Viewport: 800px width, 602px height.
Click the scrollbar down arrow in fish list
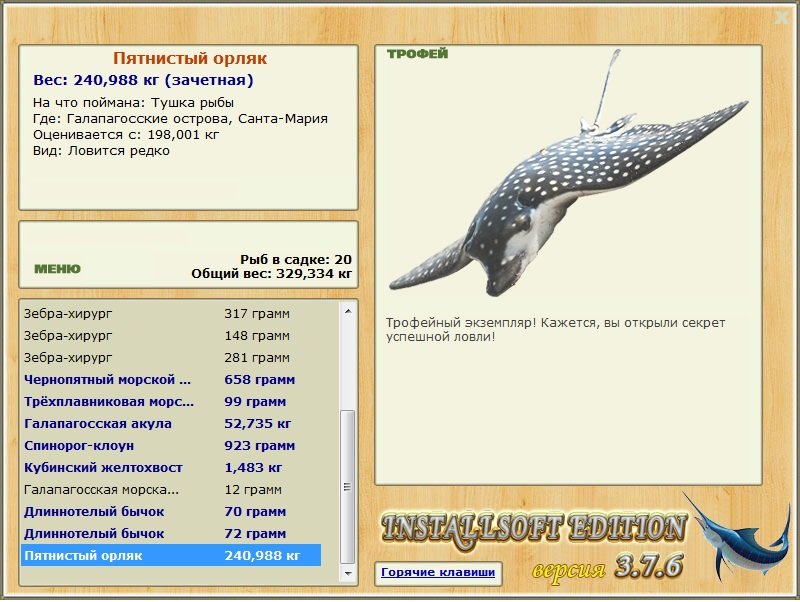click(x=348, y=573)
